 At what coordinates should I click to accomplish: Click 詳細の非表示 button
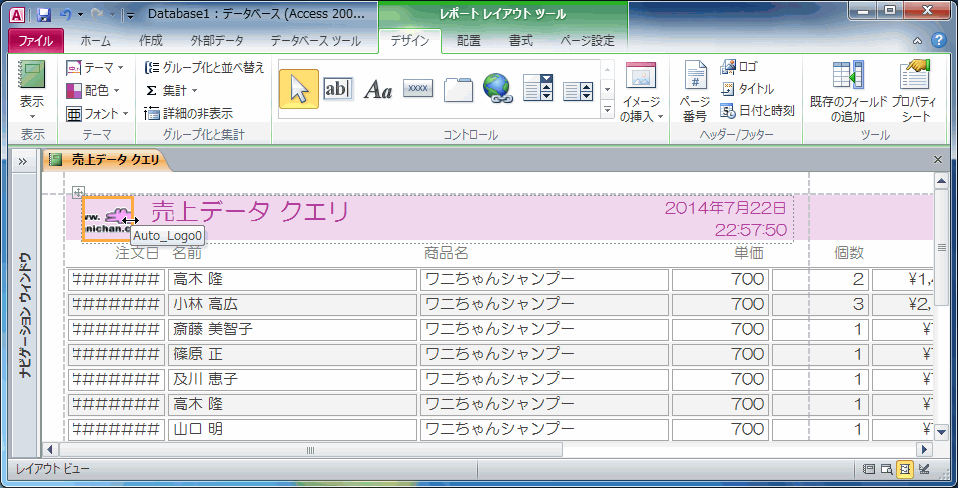[x=189, y=114]
